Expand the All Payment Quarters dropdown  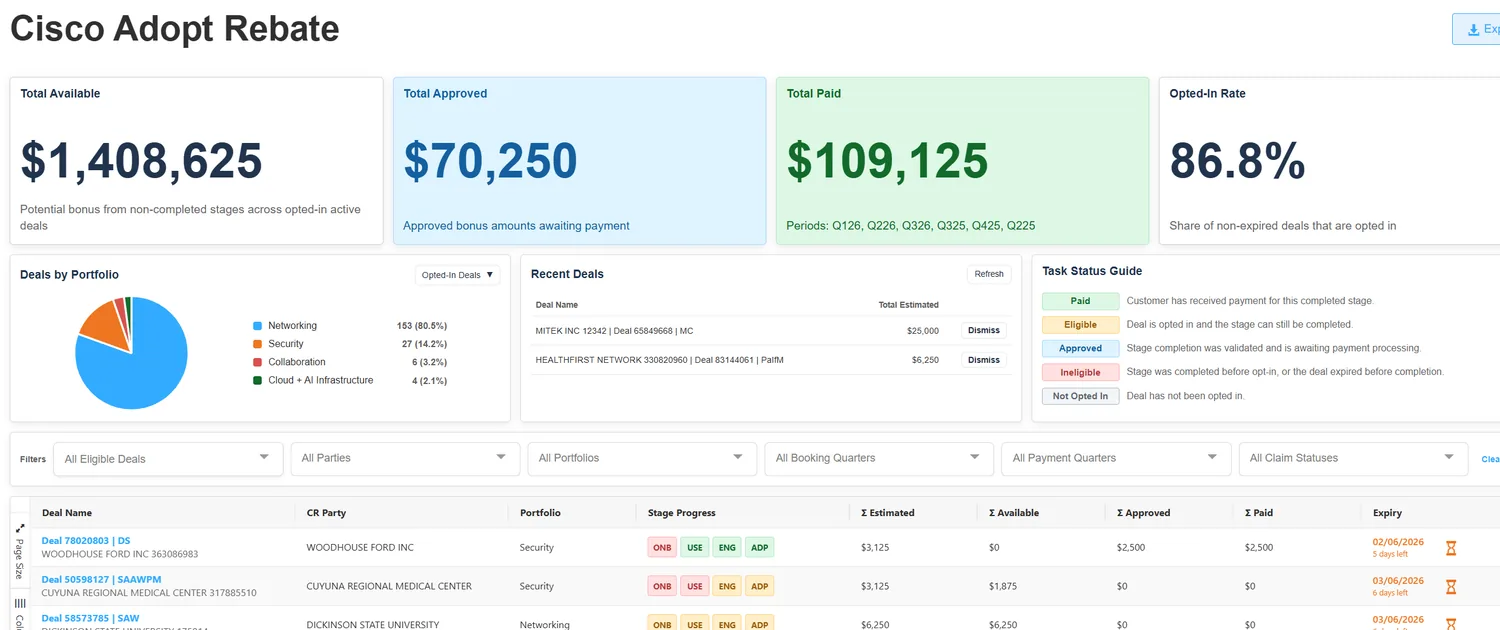pyautogui.click(x=1116, y=458)
